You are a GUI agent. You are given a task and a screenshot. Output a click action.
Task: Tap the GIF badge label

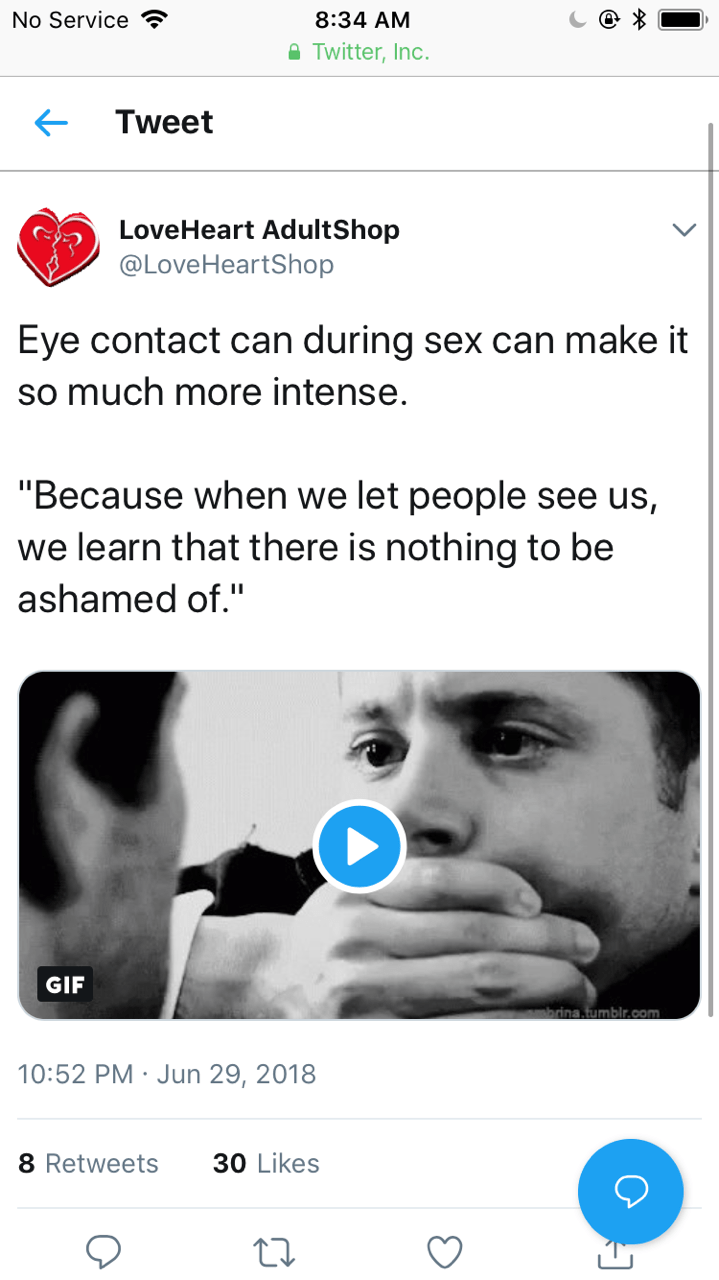(65, 985)
